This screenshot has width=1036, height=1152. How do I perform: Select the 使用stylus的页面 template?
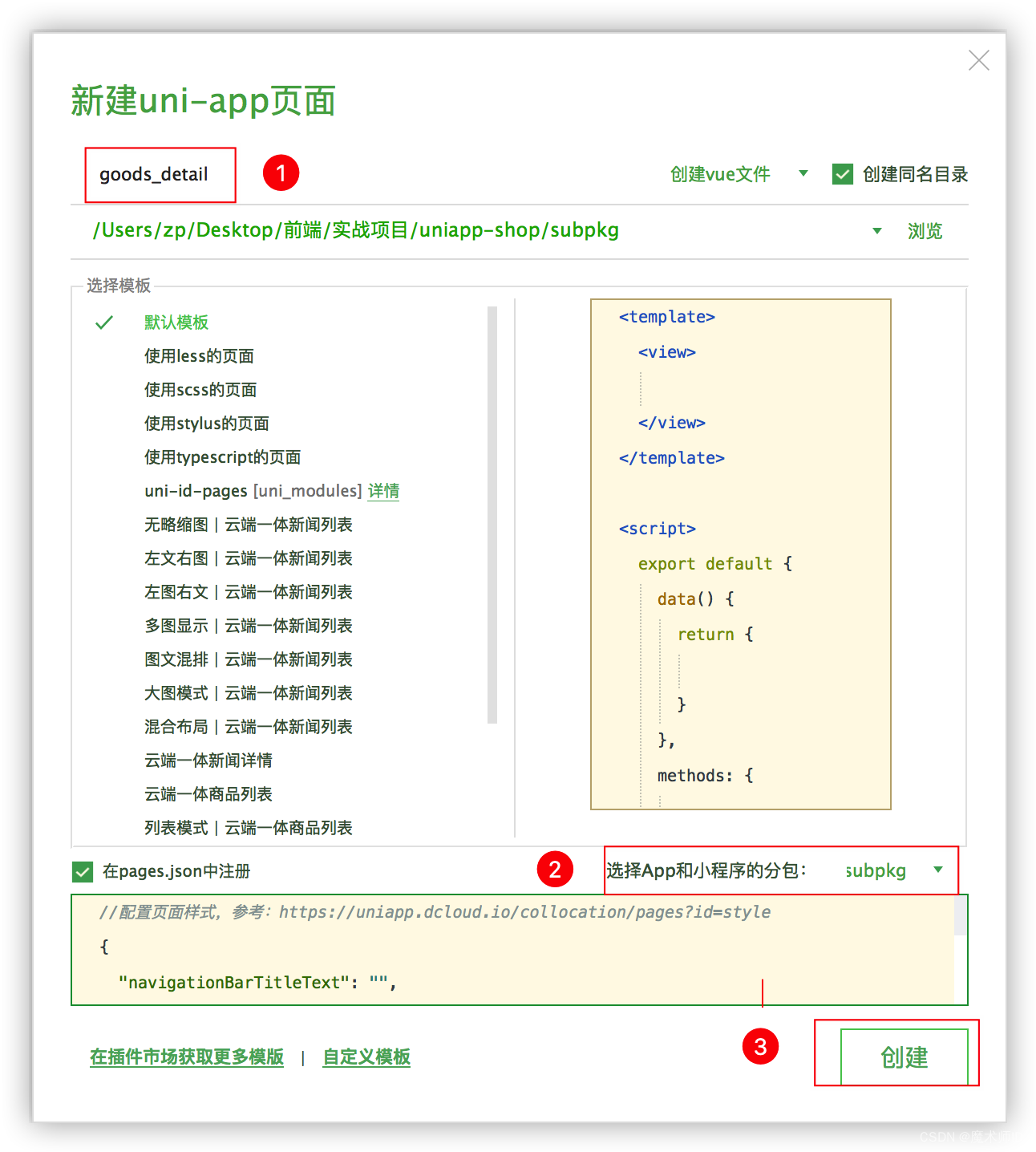click(207, 424)
